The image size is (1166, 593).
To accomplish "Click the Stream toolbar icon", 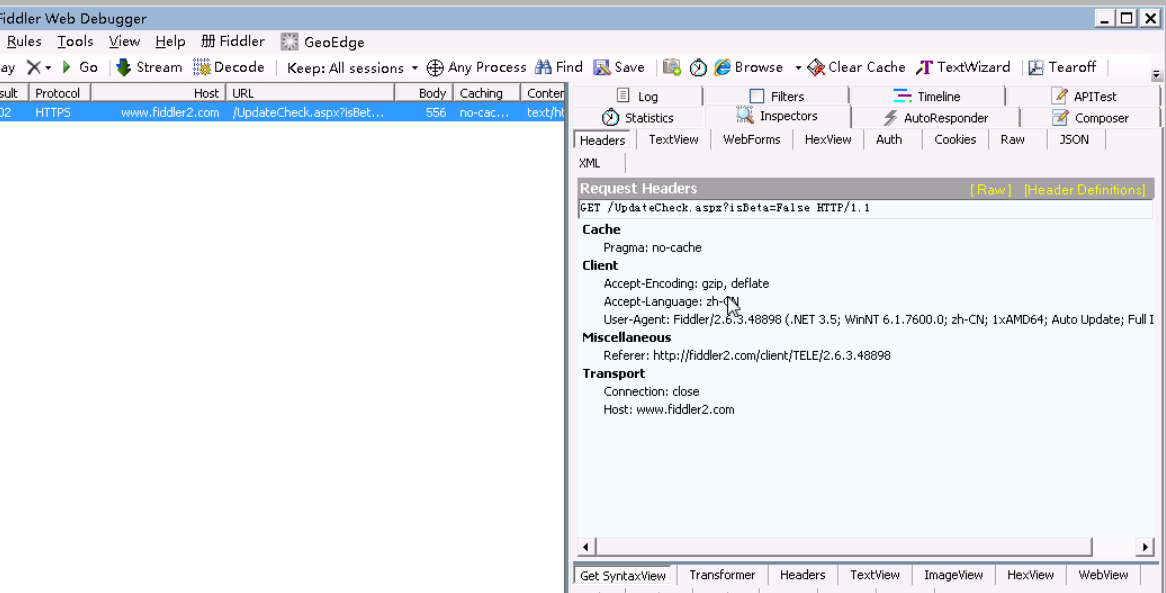I will click(124, 67).
